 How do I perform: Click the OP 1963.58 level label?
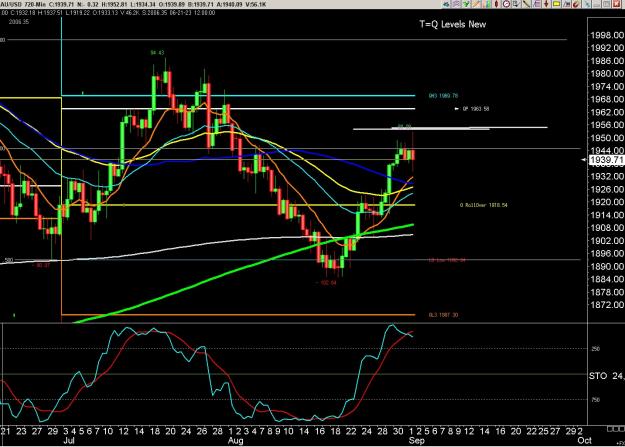(476, 109)
